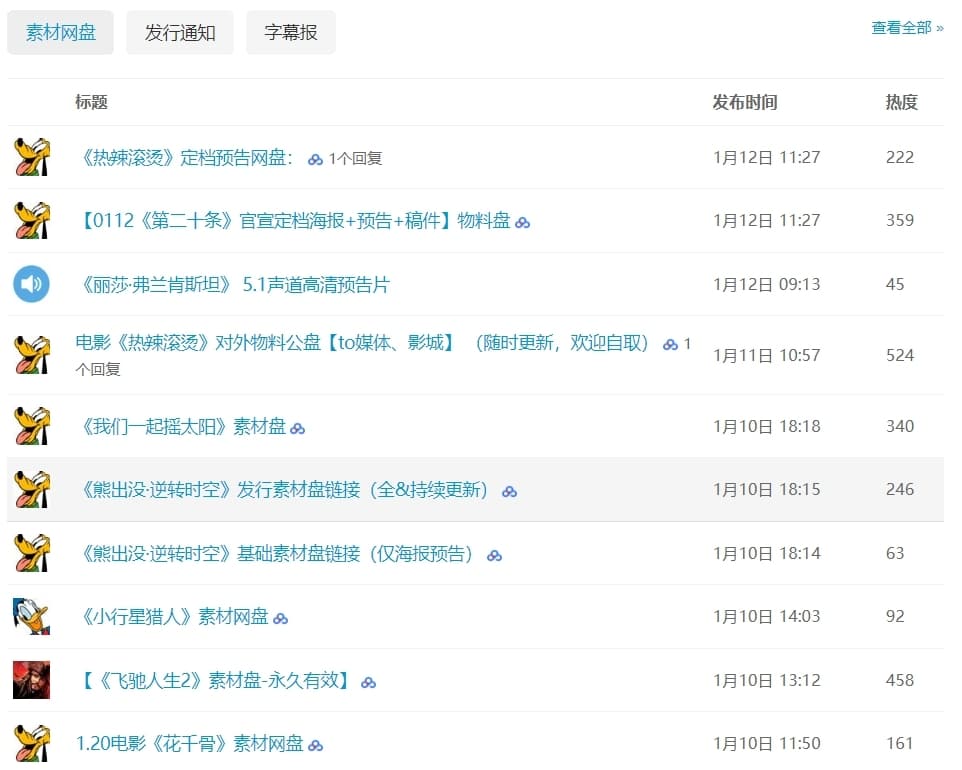
Task: Click cloud-disk icon after 飞驰人生2 素材盘 title
Action: (x=368, y=682)
